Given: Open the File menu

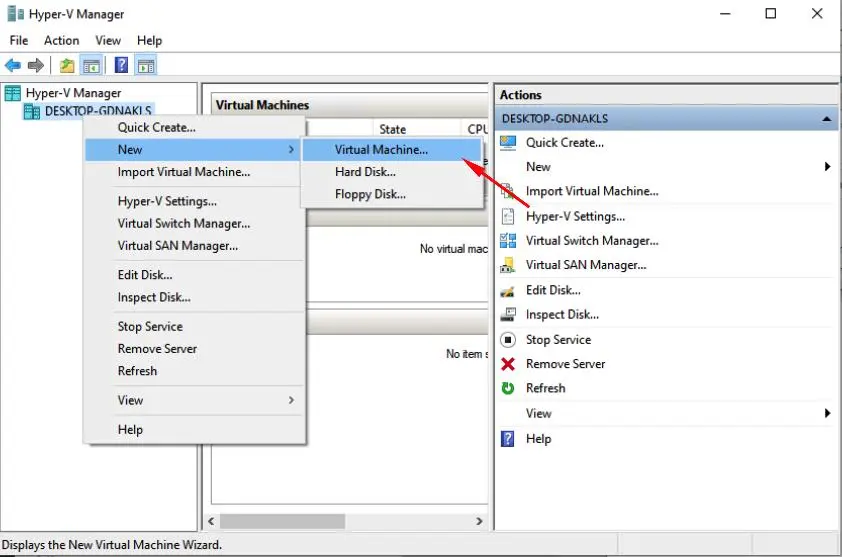Looking at the screenshot, I should pos(19,40).
